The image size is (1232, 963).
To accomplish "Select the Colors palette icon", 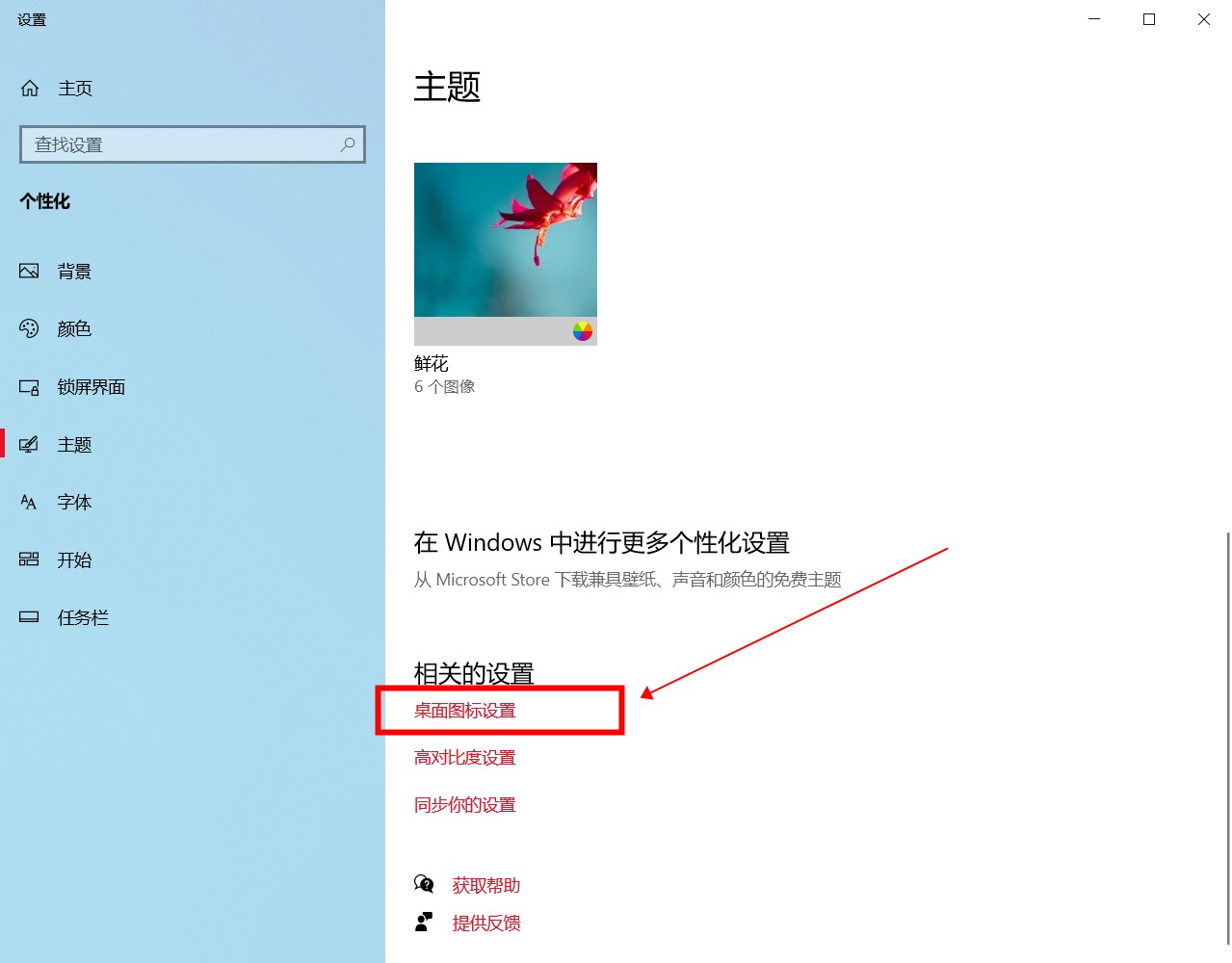I will pos(29,328).
